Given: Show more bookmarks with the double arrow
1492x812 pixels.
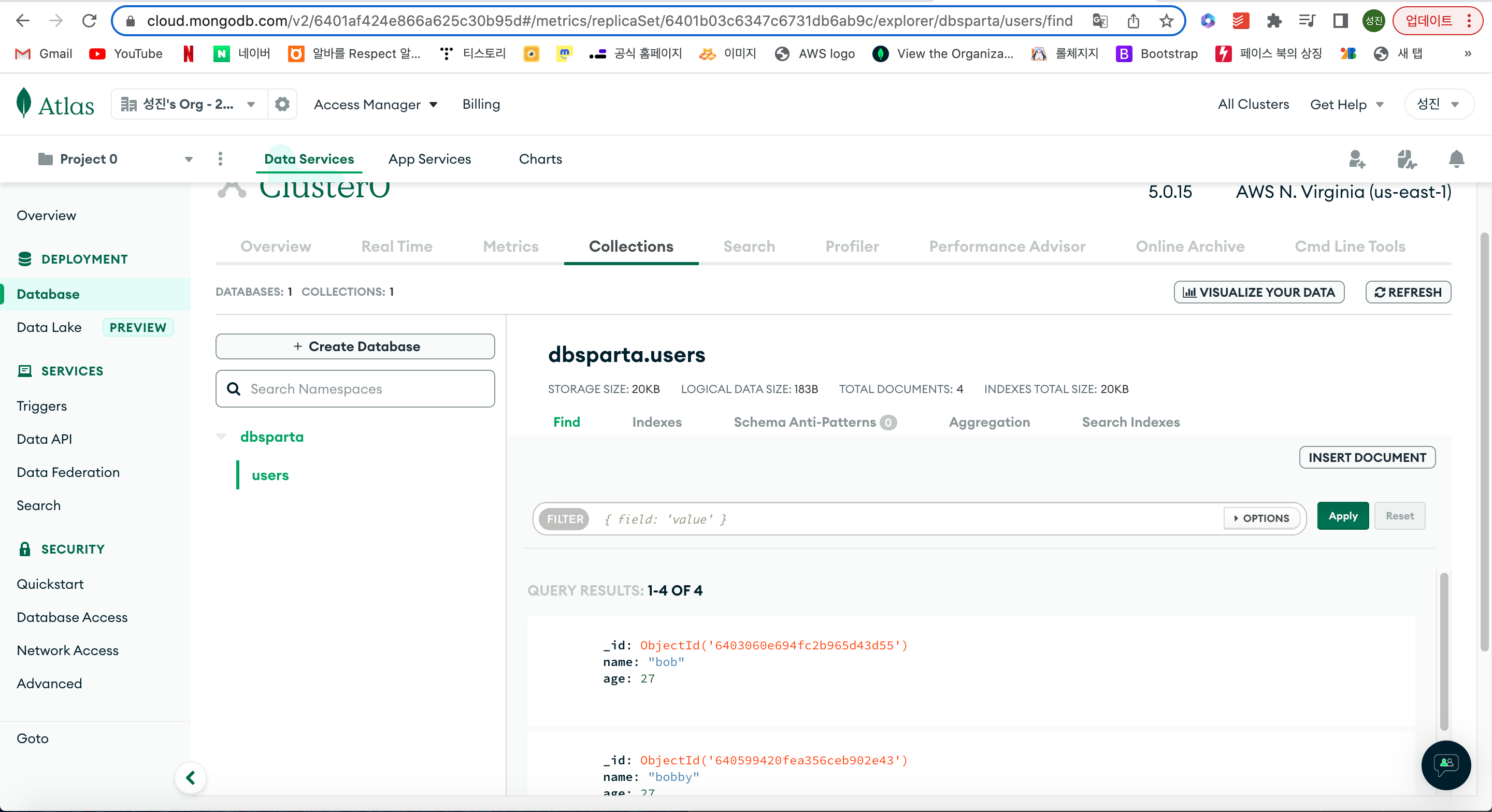Looking at the screenshot, I should coord(1467,53).
